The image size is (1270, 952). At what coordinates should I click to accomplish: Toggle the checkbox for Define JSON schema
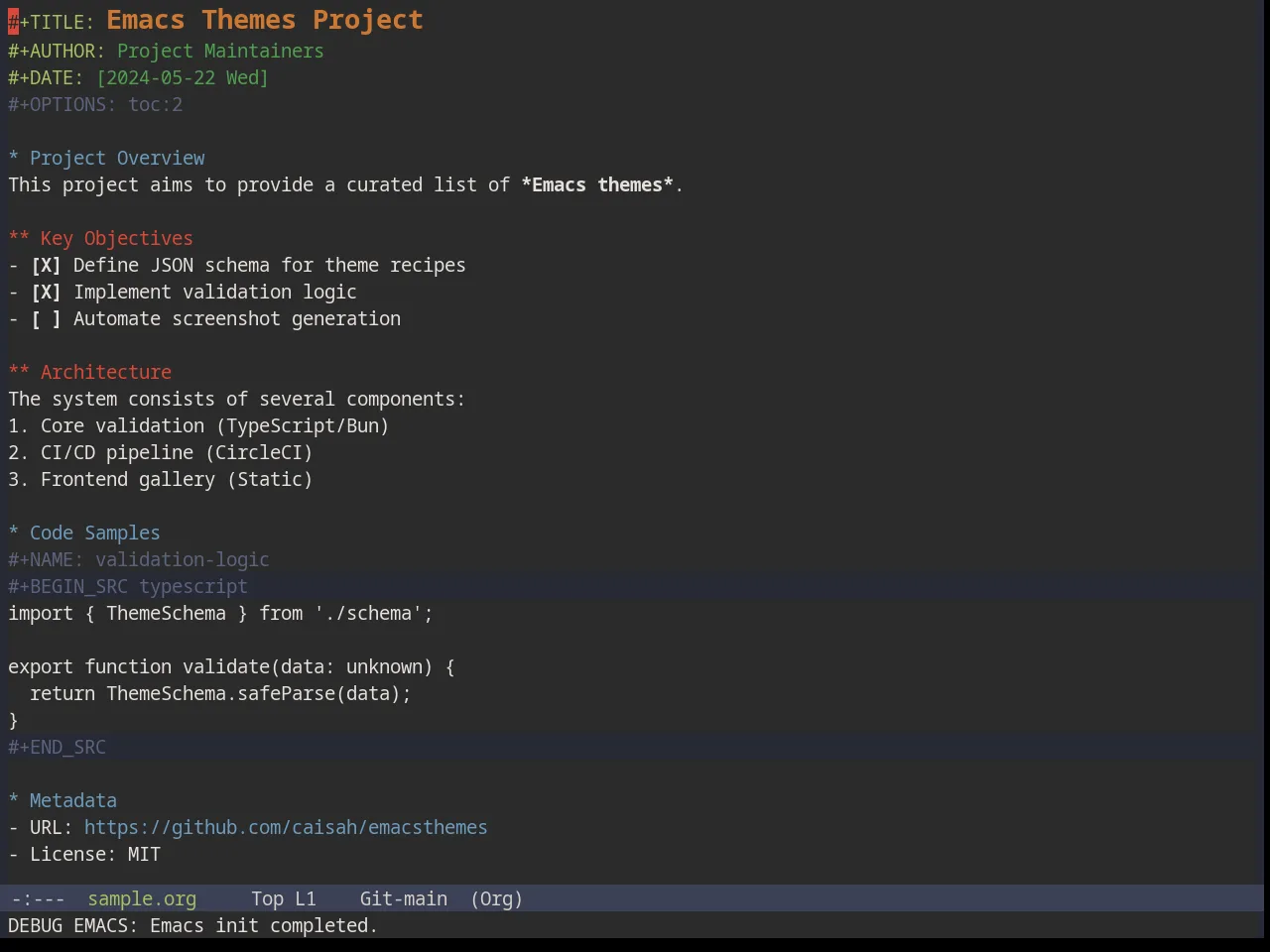(46, 266)
